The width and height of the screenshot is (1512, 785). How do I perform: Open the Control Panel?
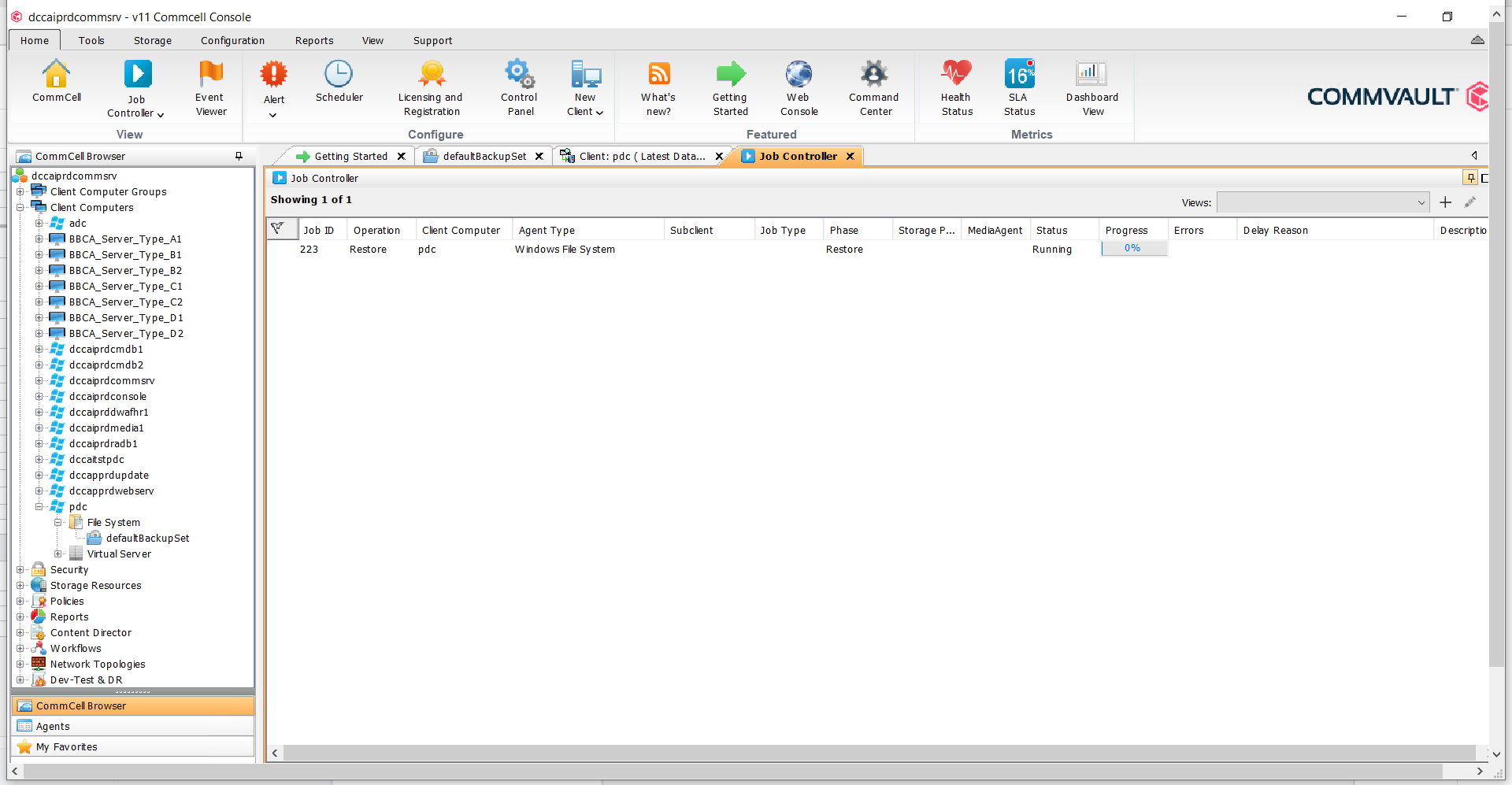click(x=520, y=88)
